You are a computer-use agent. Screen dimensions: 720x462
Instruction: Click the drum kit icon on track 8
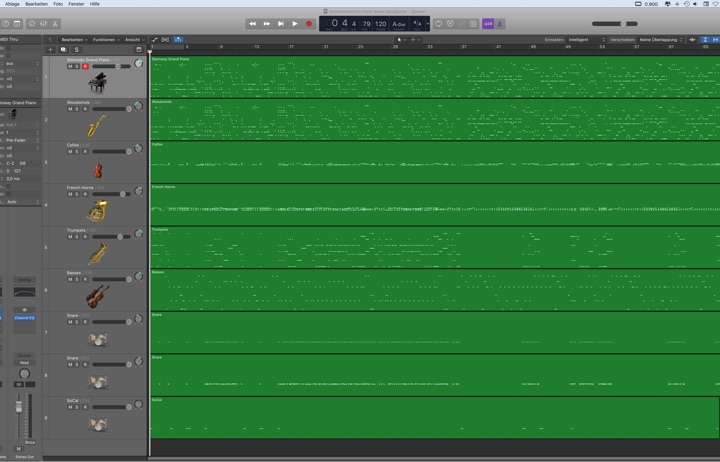[x=97, y=382]
